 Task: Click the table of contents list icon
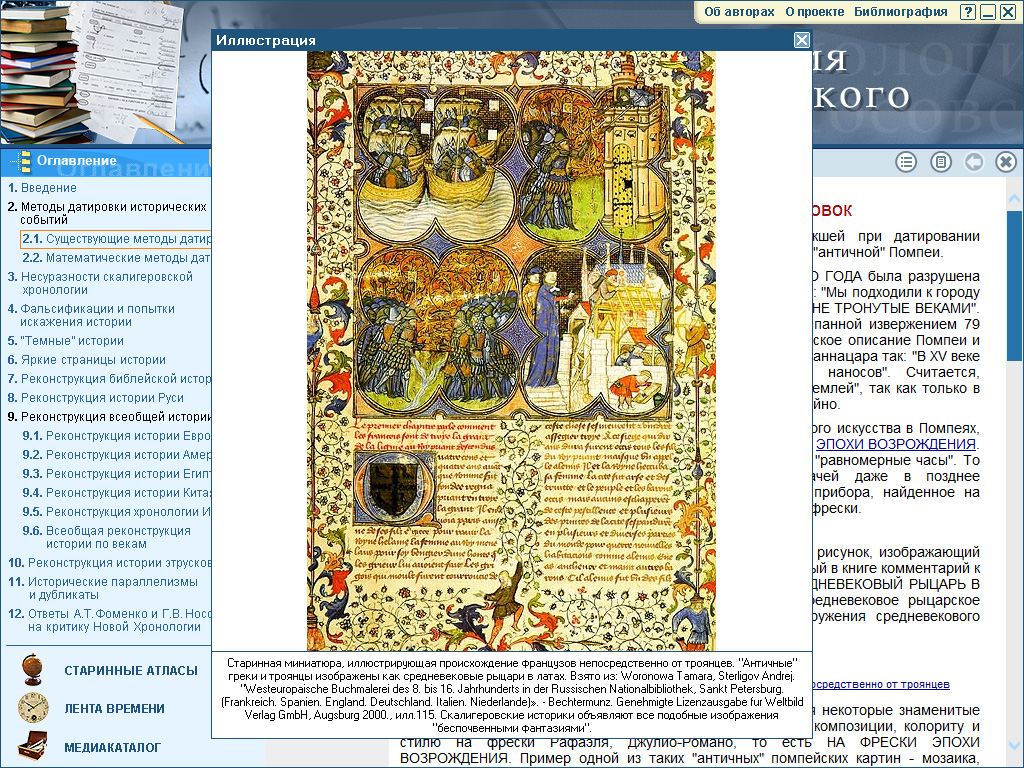[x=906, y=161]
